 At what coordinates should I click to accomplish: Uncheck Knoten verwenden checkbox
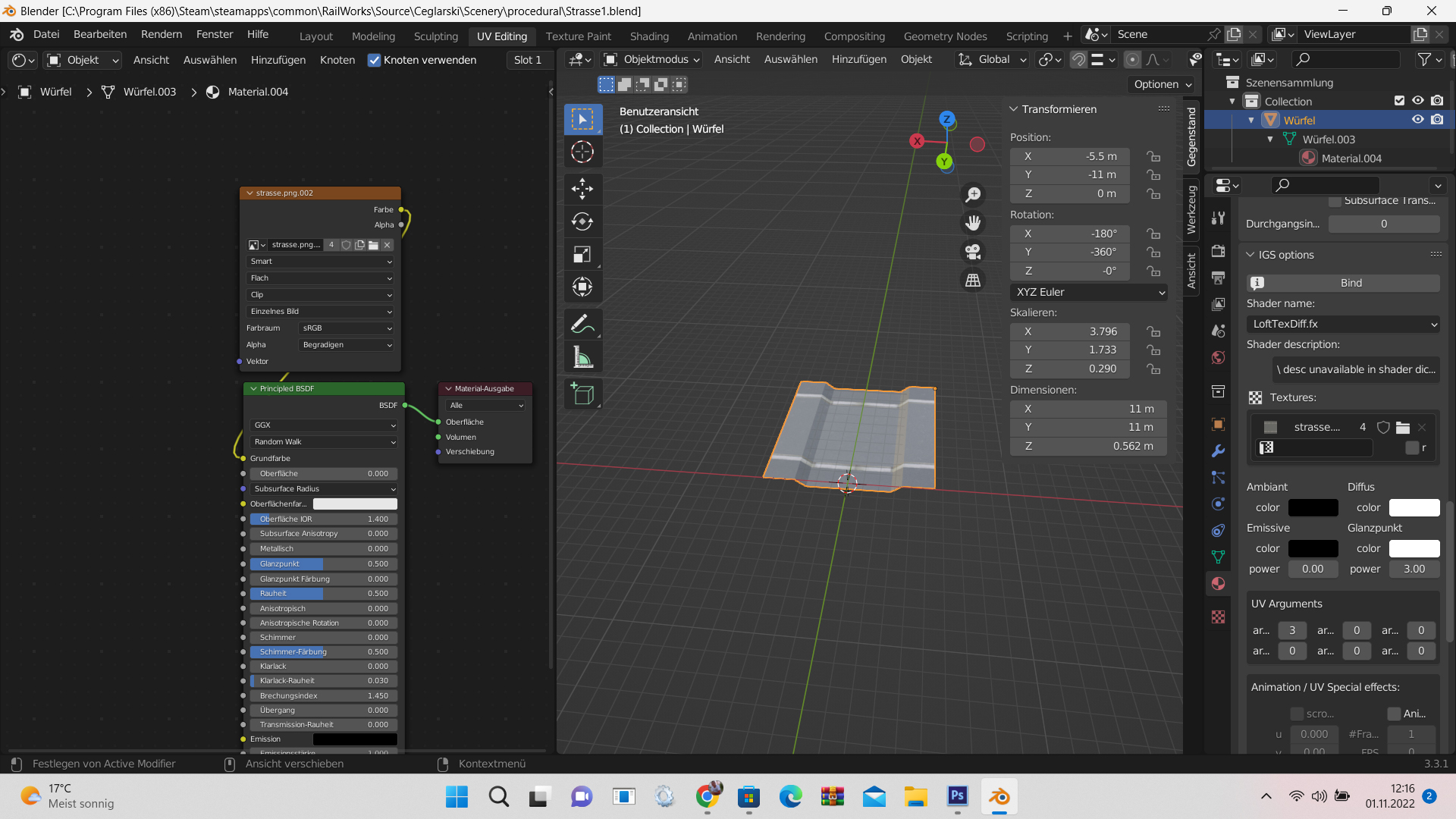pyautogui.click(x=374, y=60)
